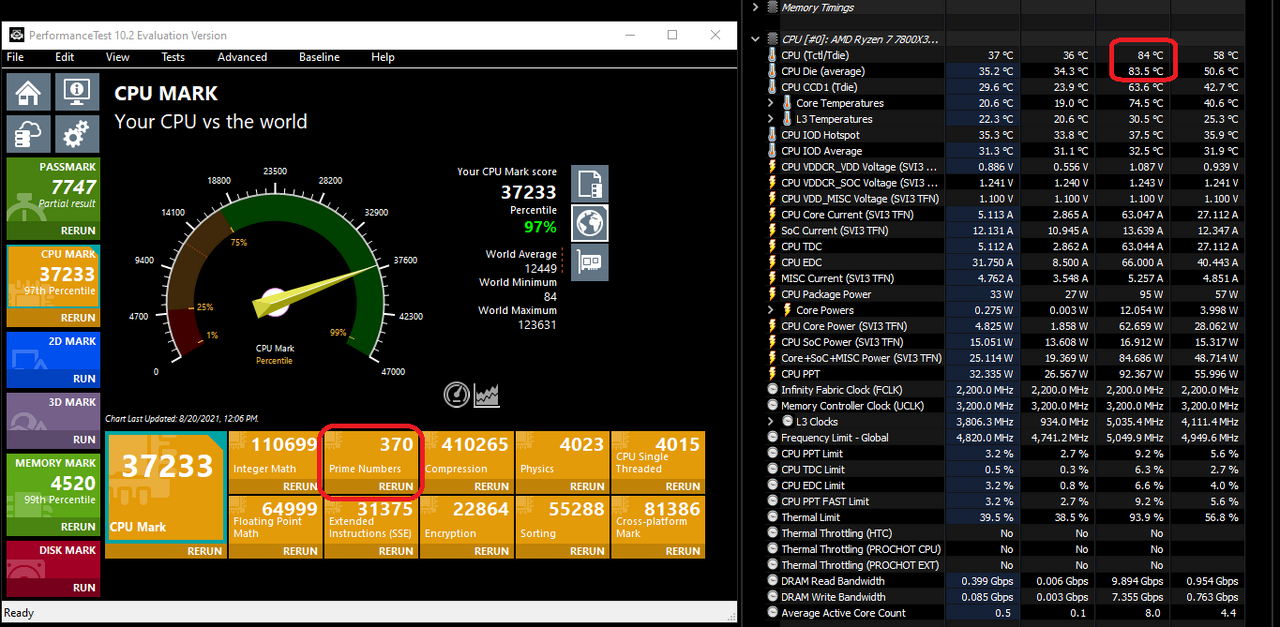Click the globe world comparison icon
The width and height of the screenshot is (1280, 627).
pos(590,223)
